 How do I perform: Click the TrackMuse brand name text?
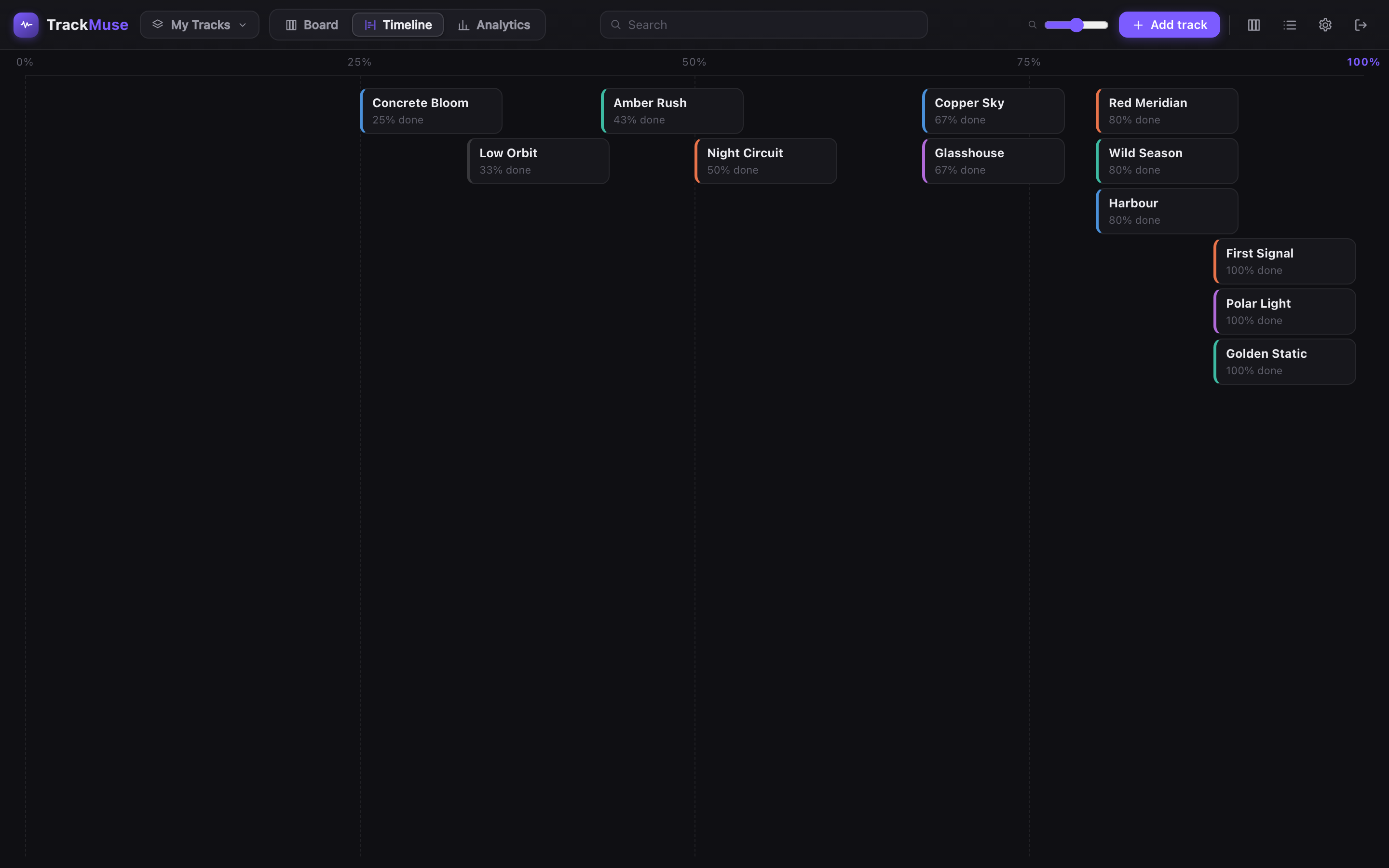coord(87,25)
